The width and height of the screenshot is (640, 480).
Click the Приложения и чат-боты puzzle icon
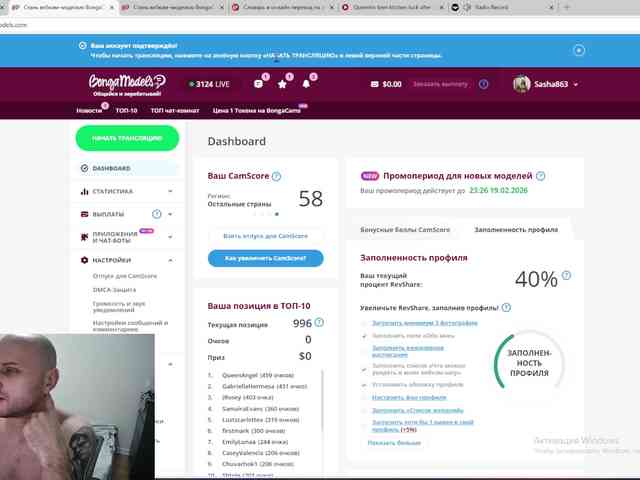tap(84, 237)
